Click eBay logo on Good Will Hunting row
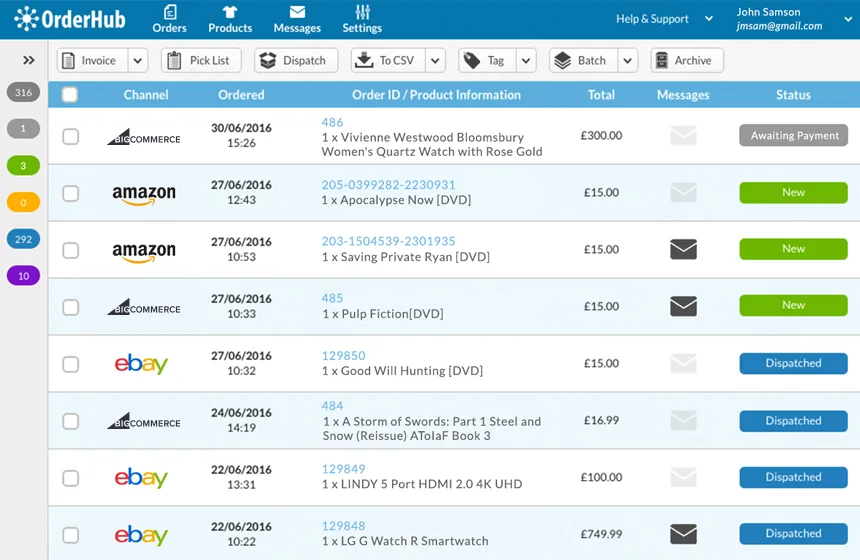860x560 pixels. (x=141, y=364)
